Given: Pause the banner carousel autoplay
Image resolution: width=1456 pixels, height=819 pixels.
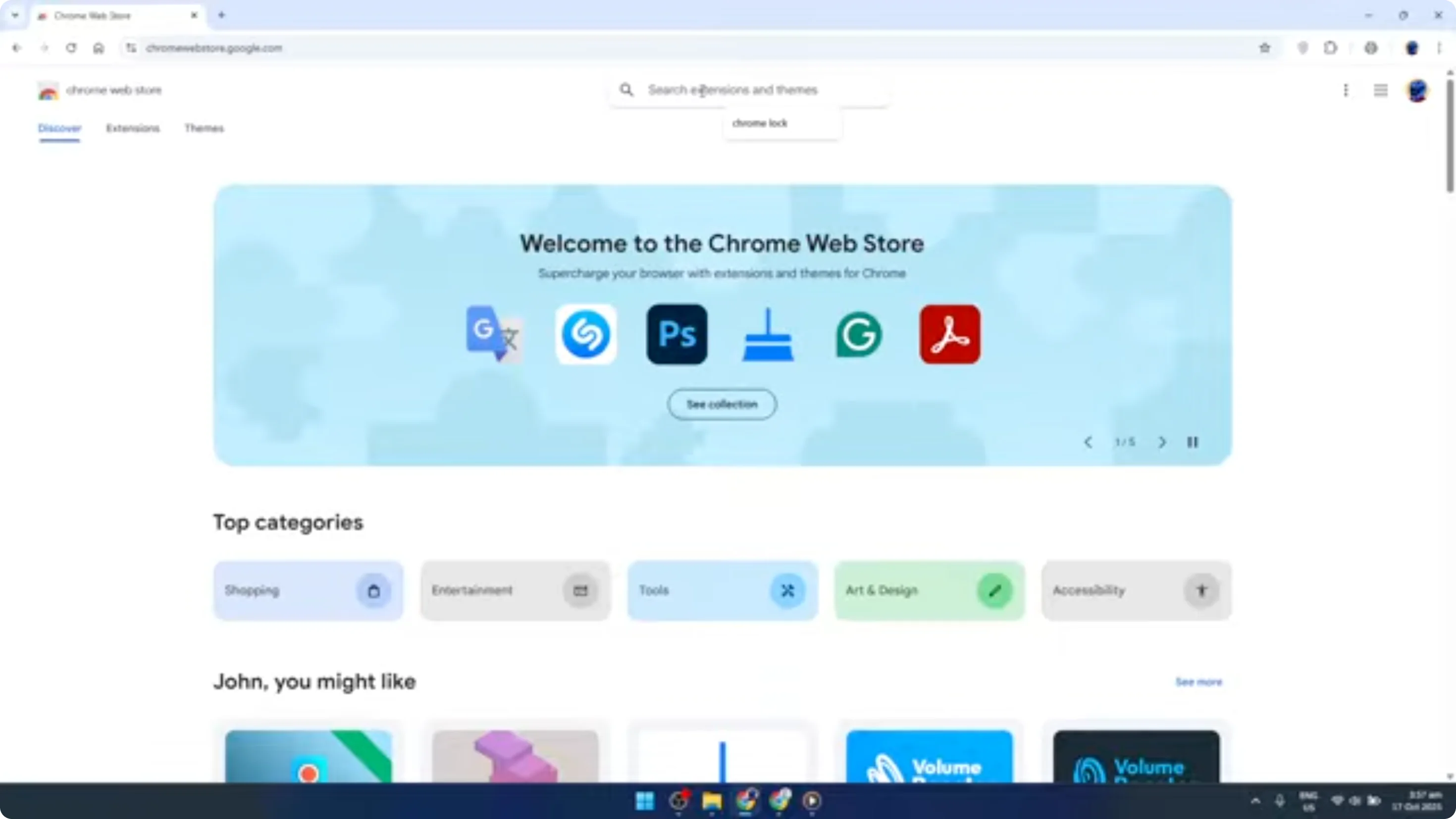Looking at the screenshot, I should [x=1193, y=442].
